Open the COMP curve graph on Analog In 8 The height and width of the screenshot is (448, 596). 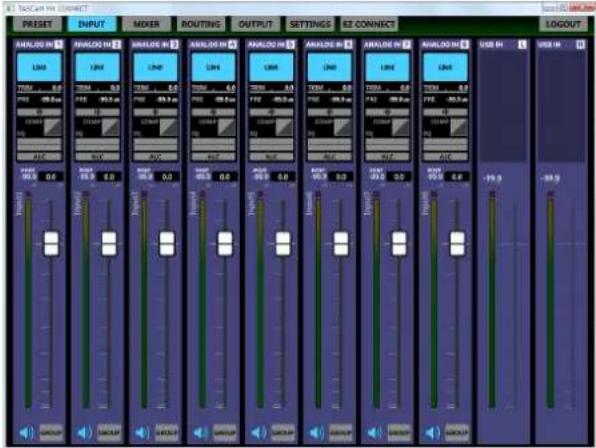[x=459, y=127]
